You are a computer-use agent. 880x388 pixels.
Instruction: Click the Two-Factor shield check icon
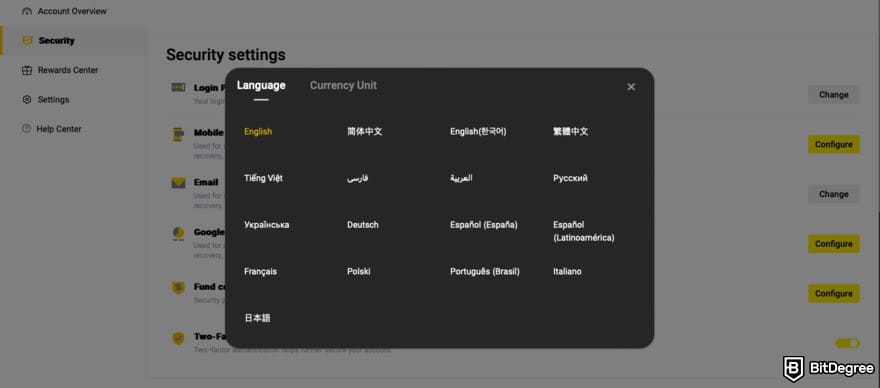tap(178, 338)
